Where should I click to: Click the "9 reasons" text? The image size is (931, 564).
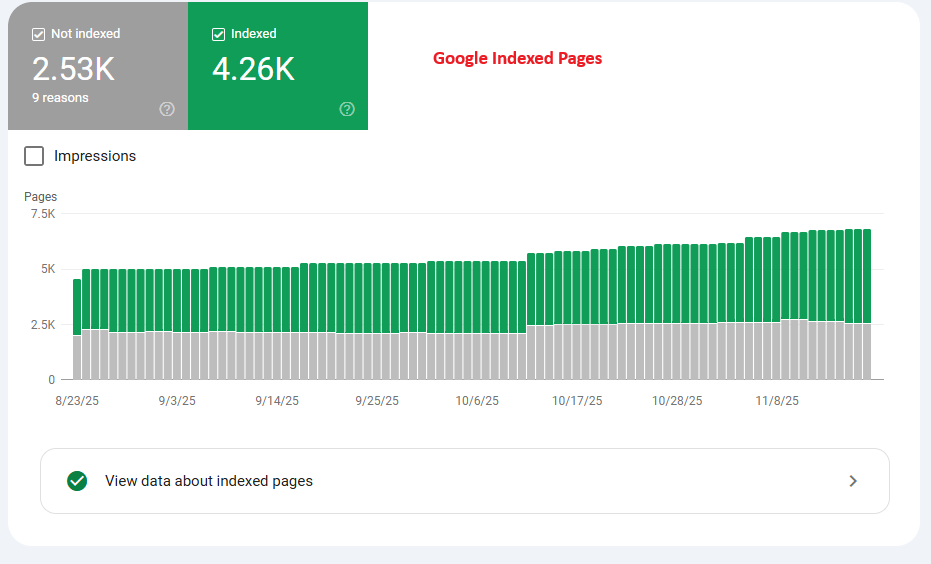(x=60, y=98)
